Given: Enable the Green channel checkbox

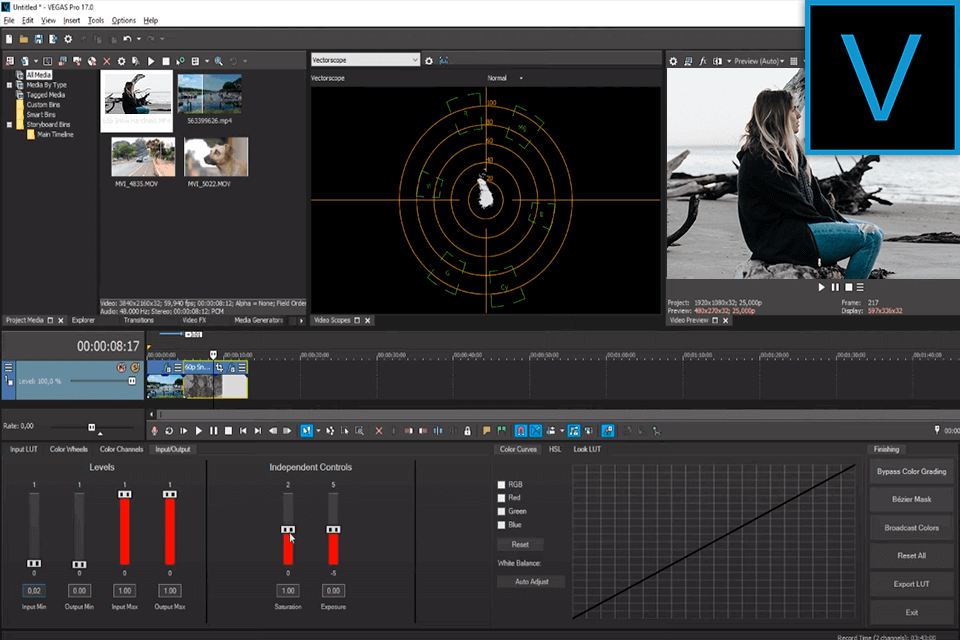Looking at the screenshot, I should pyautogui.click(x=501, y=511).
